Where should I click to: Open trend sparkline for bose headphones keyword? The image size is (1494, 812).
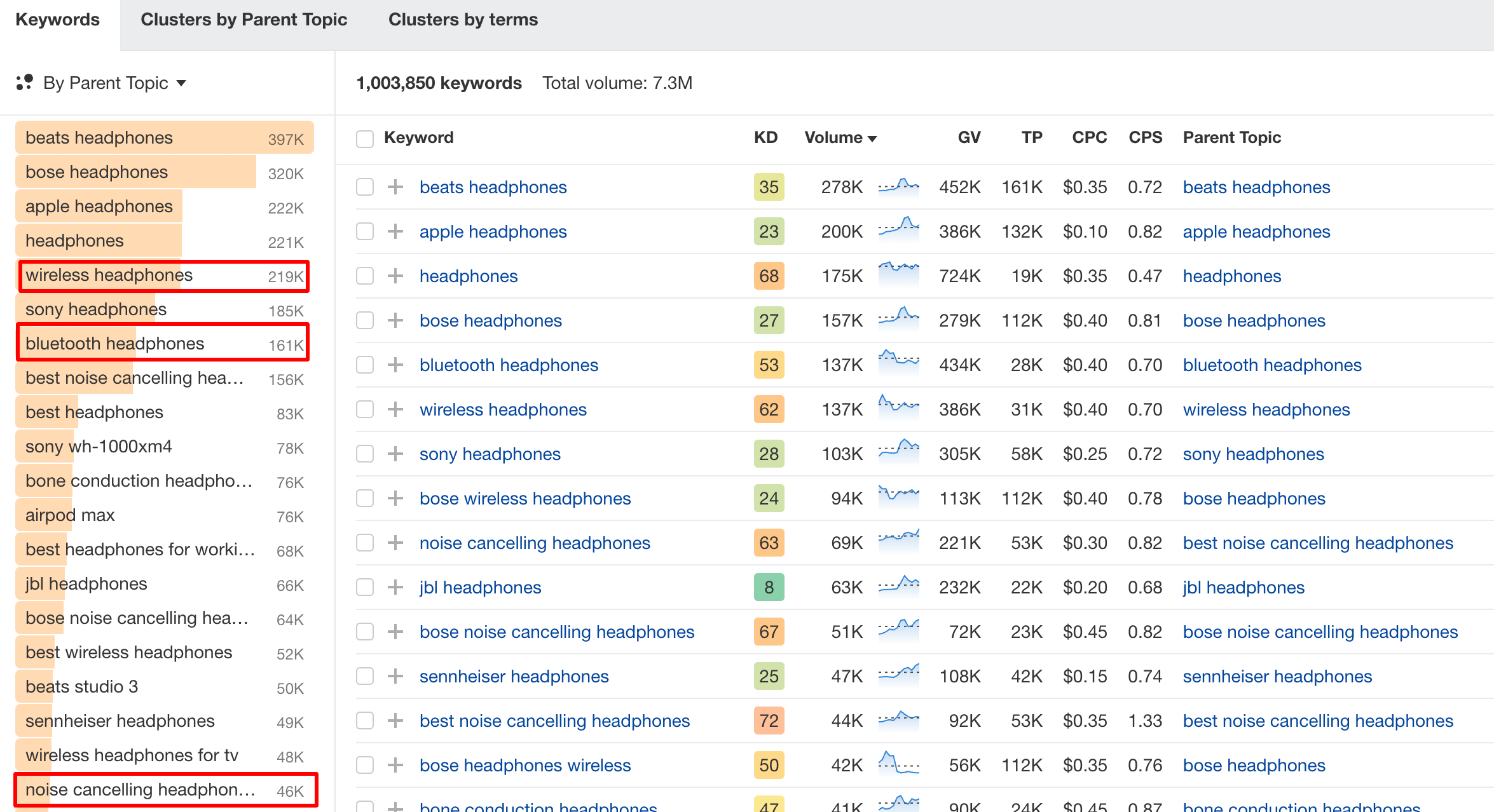click(898, 320)
